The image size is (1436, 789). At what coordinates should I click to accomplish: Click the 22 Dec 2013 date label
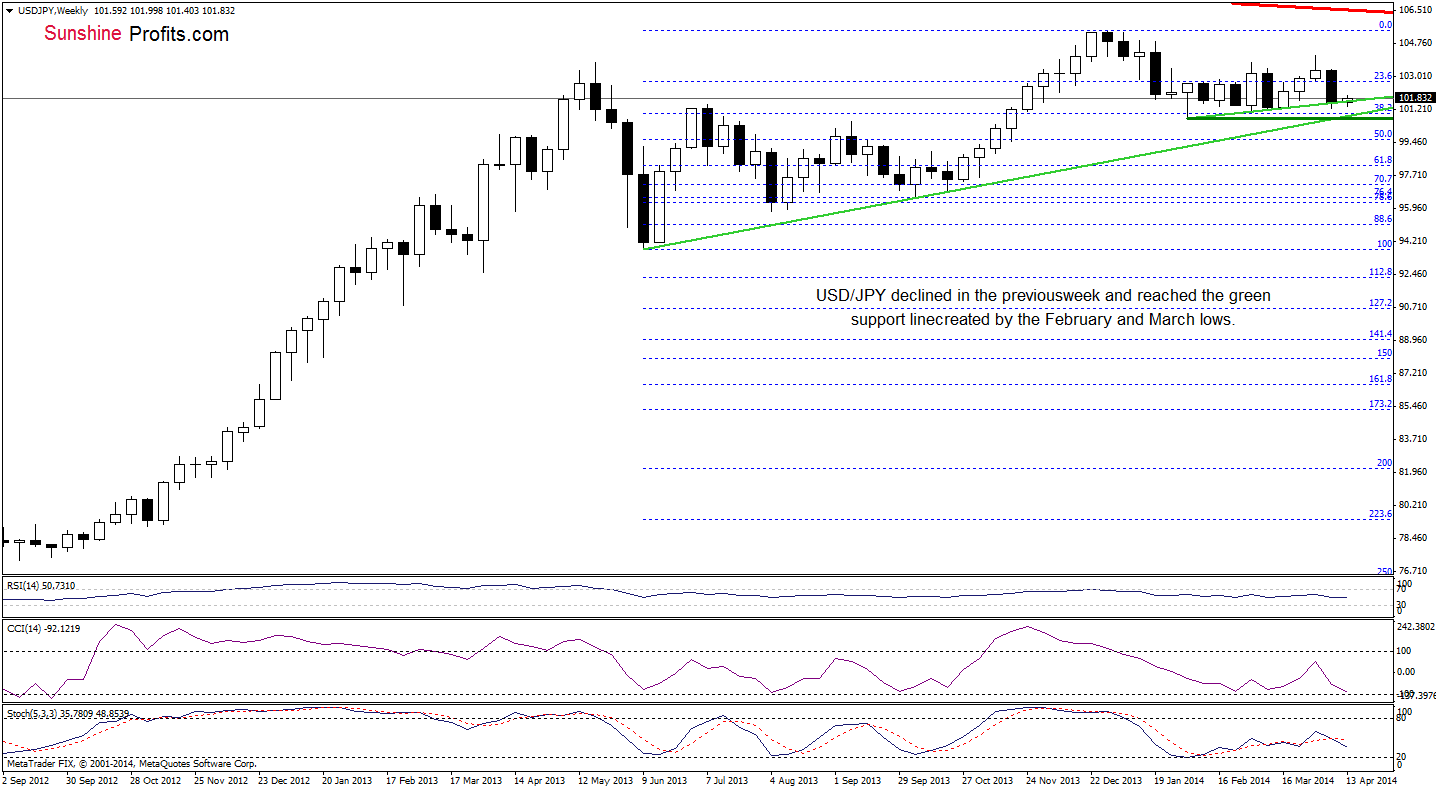click(x=1117, y=780)
